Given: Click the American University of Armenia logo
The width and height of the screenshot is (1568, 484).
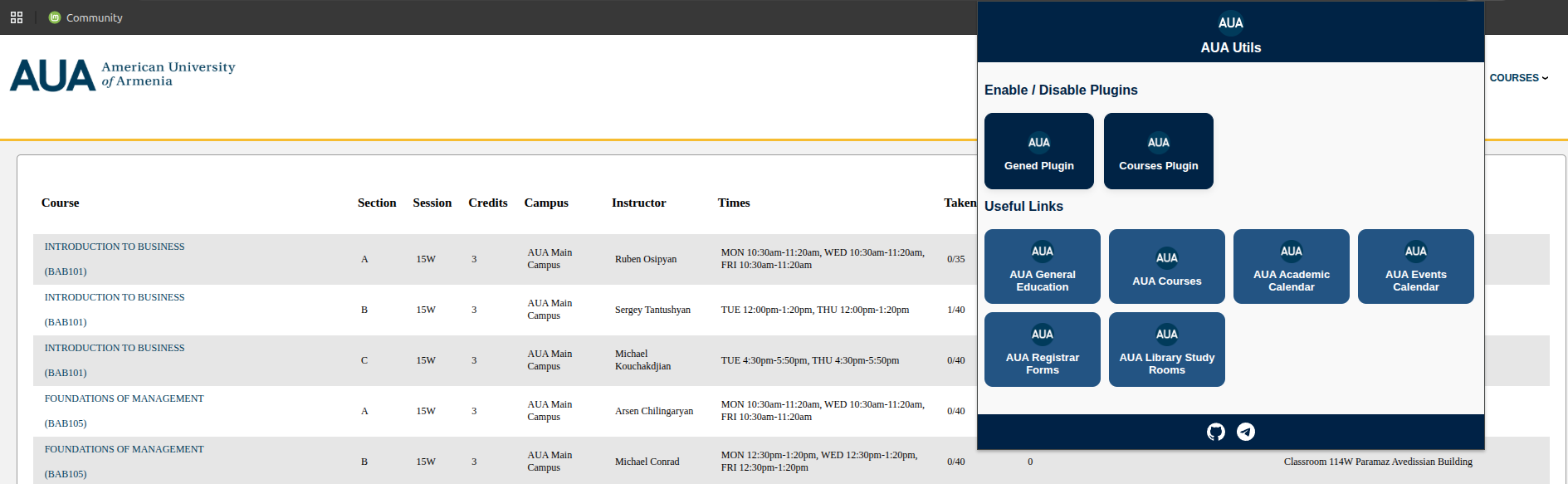Looking at the screenshot, I should coord(123,75).
